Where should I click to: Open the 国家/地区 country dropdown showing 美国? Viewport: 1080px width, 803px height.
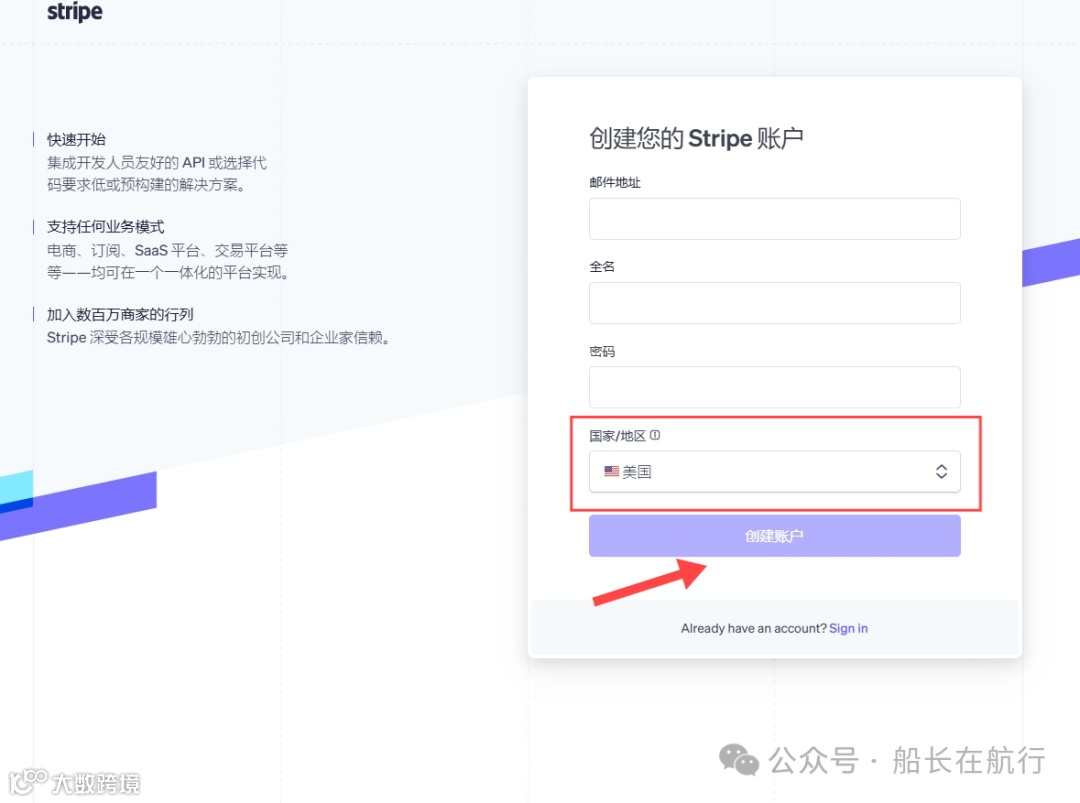click(x=774, y=472)
